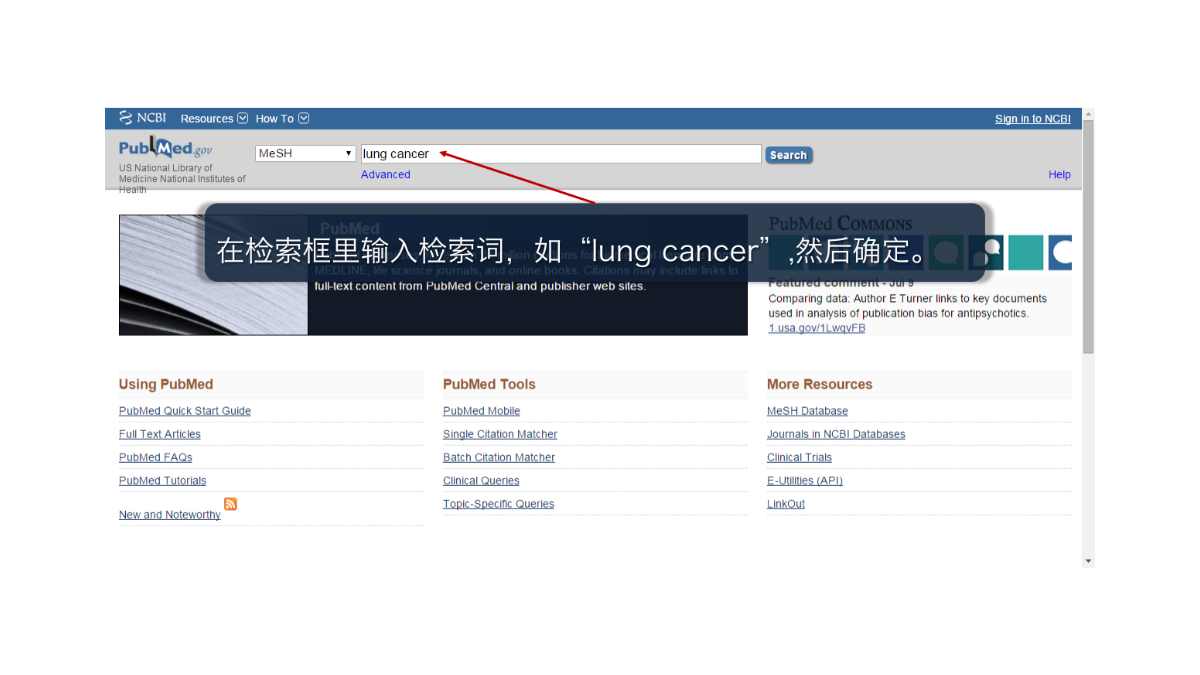The height and width of the screenshot is (675, 1200).
Task: Open PubMed Mobile link
Action: pos(482,411)
